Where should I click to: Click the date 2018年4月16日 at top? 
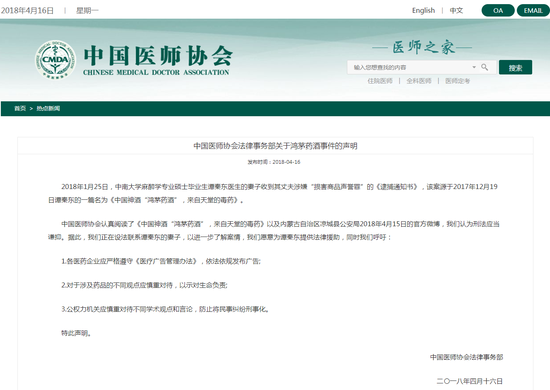click(27, 11)
